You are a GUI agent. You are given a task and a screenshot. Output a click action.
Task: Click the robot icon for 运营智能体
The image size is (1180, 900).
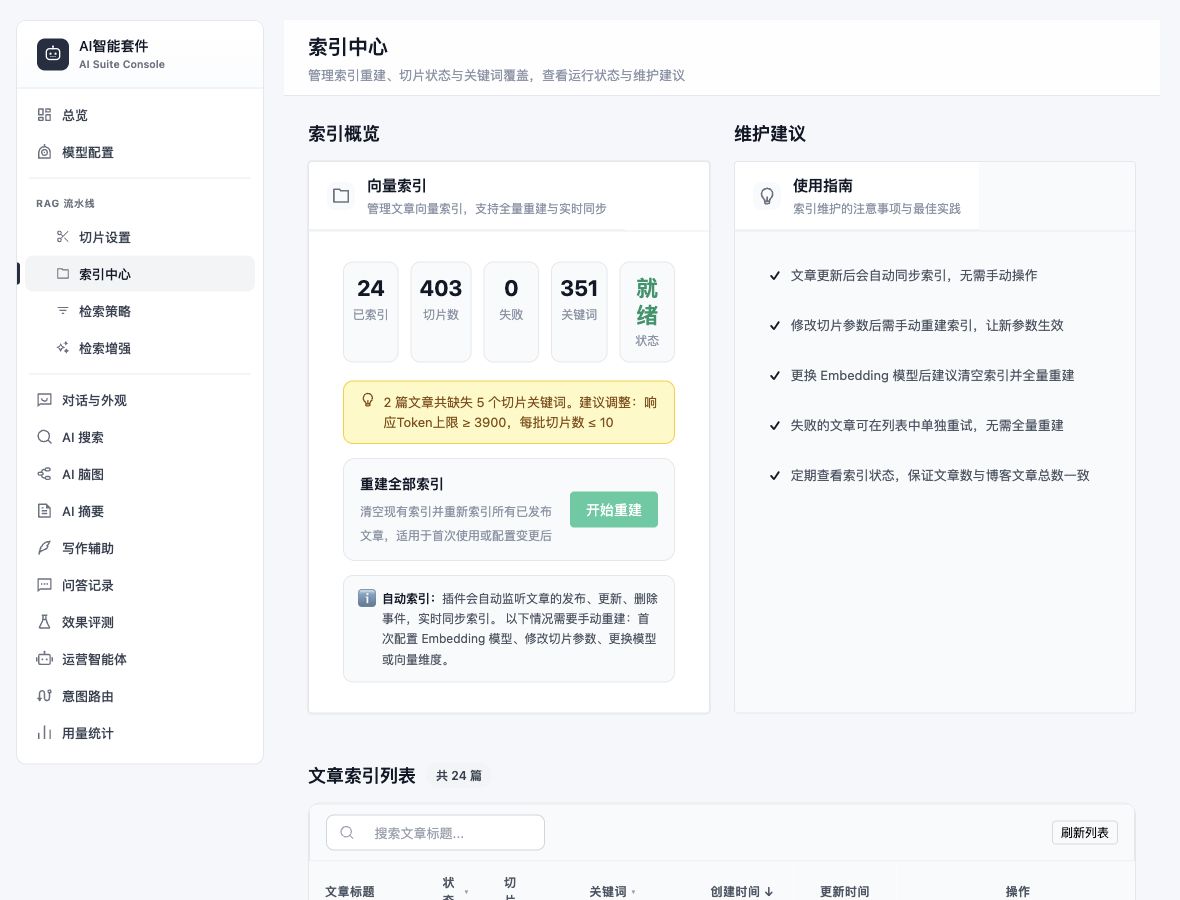pyautogui.click(x=44, y=658)
